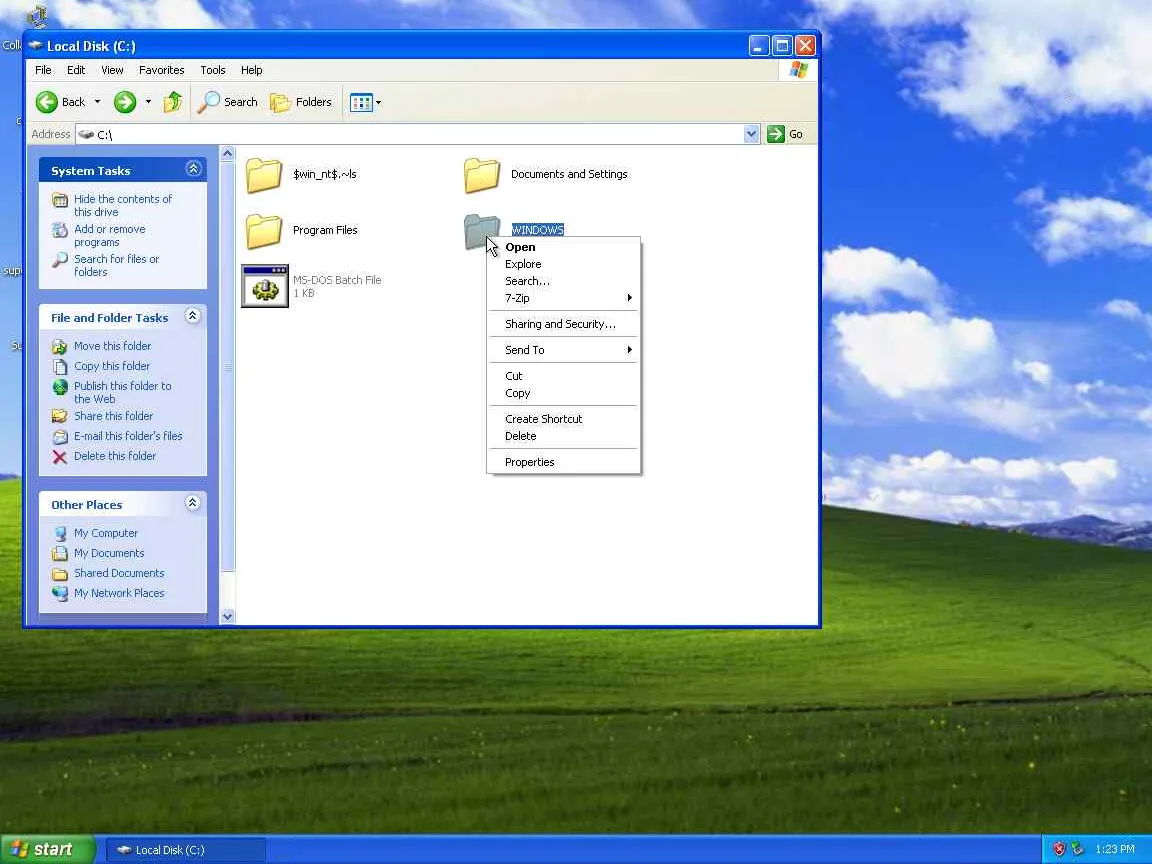The height and width of the screenshot is (864, 1152).
Task: Toggle the Folders pane toolbar button
Action: (x=301, y=102)
